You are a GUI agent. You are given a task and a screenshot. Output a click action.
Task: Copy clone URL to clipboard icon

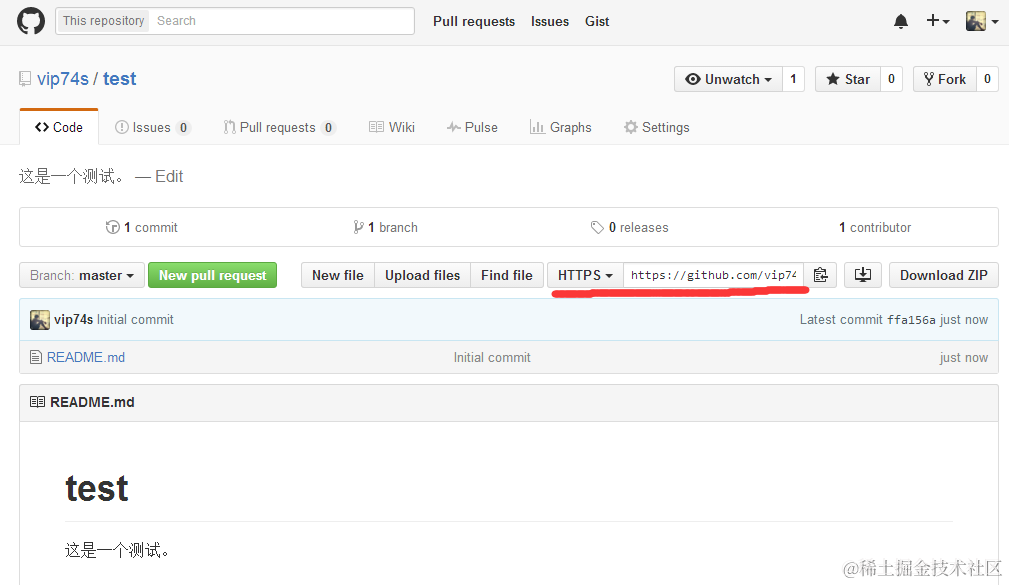[x=820, y=275]
